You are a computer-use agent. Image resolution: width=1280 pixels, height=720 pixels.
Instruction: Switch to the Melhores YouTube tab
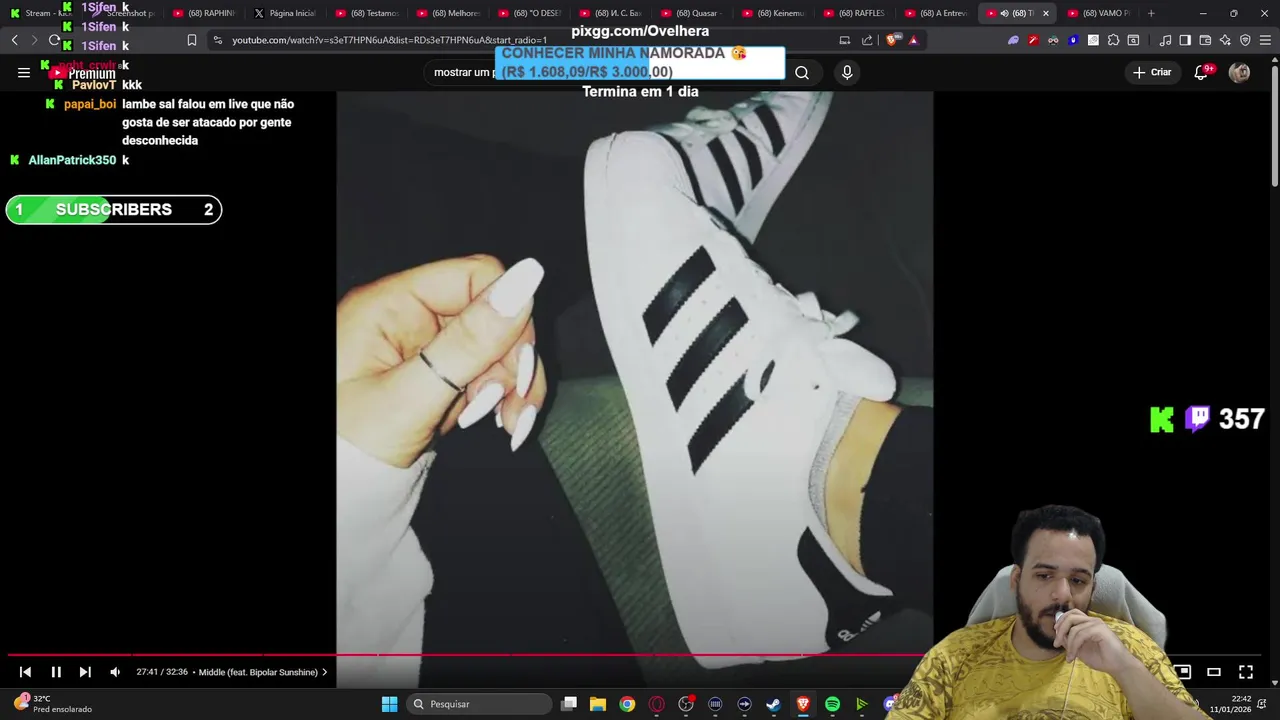coord(448,13)
